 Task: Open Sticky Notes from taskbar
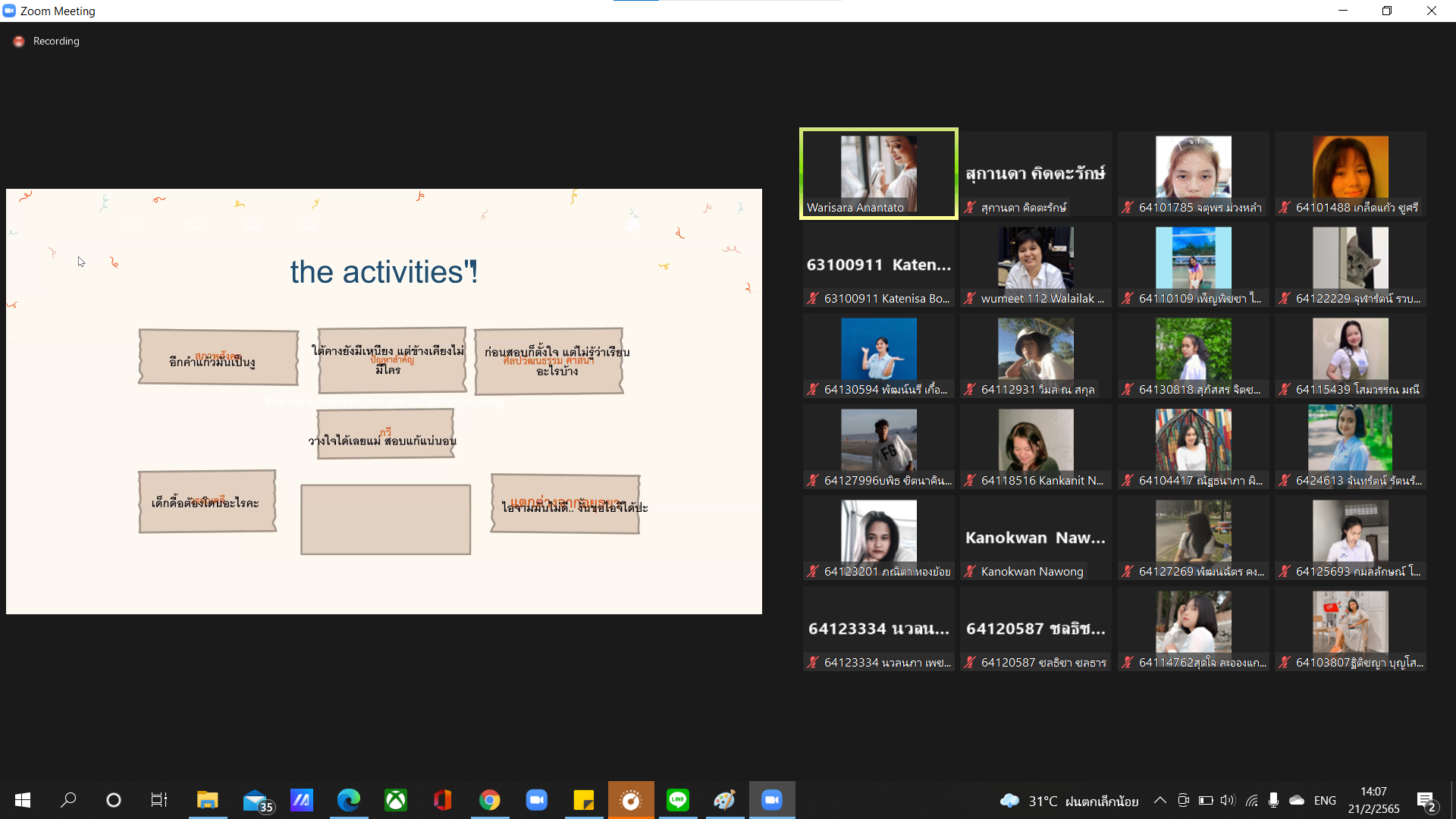pos(583,800)
